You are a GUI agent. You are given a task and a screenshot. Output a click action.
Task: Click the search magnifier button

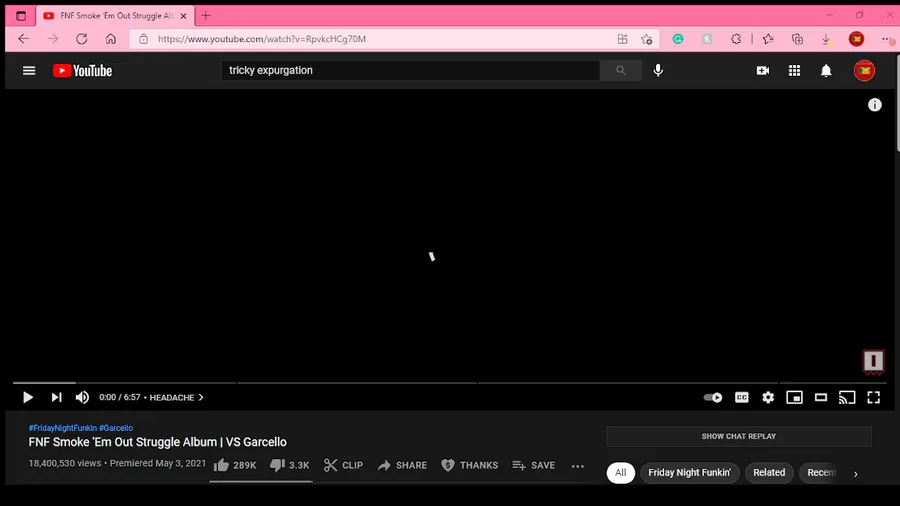point(620,70)
